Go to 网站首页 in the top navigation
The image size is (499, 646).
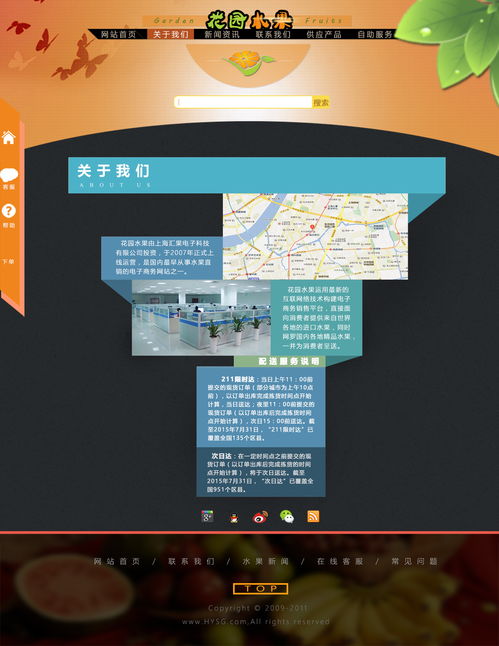click(119, 34)
